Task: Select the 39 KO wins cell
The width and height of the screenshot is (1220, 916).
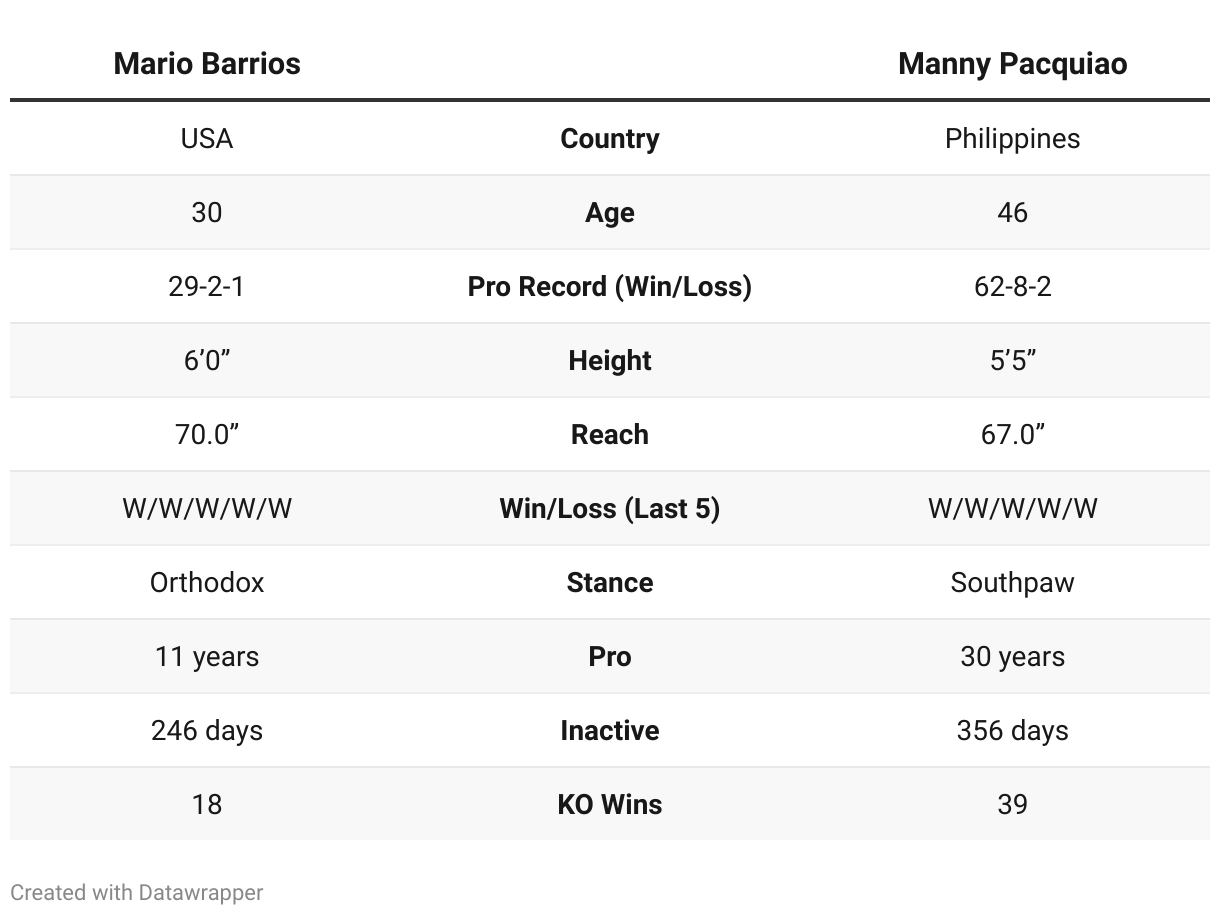Action: tap(1012, 804)
